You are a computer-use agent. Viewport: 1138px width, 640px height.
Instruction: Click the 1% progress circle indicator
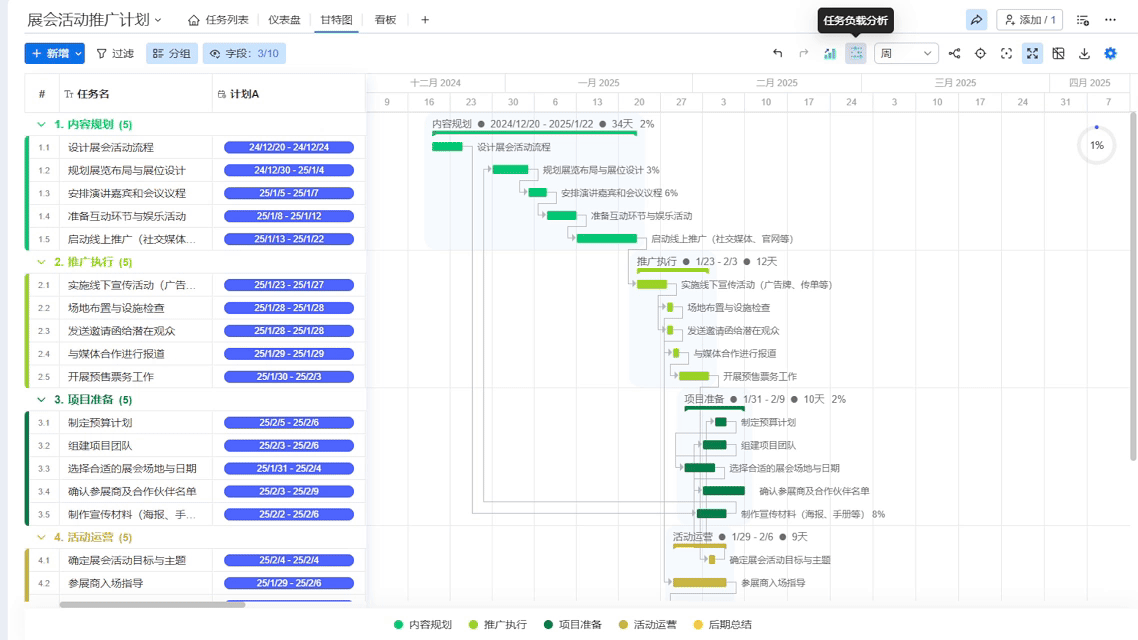pos(1096,144)
